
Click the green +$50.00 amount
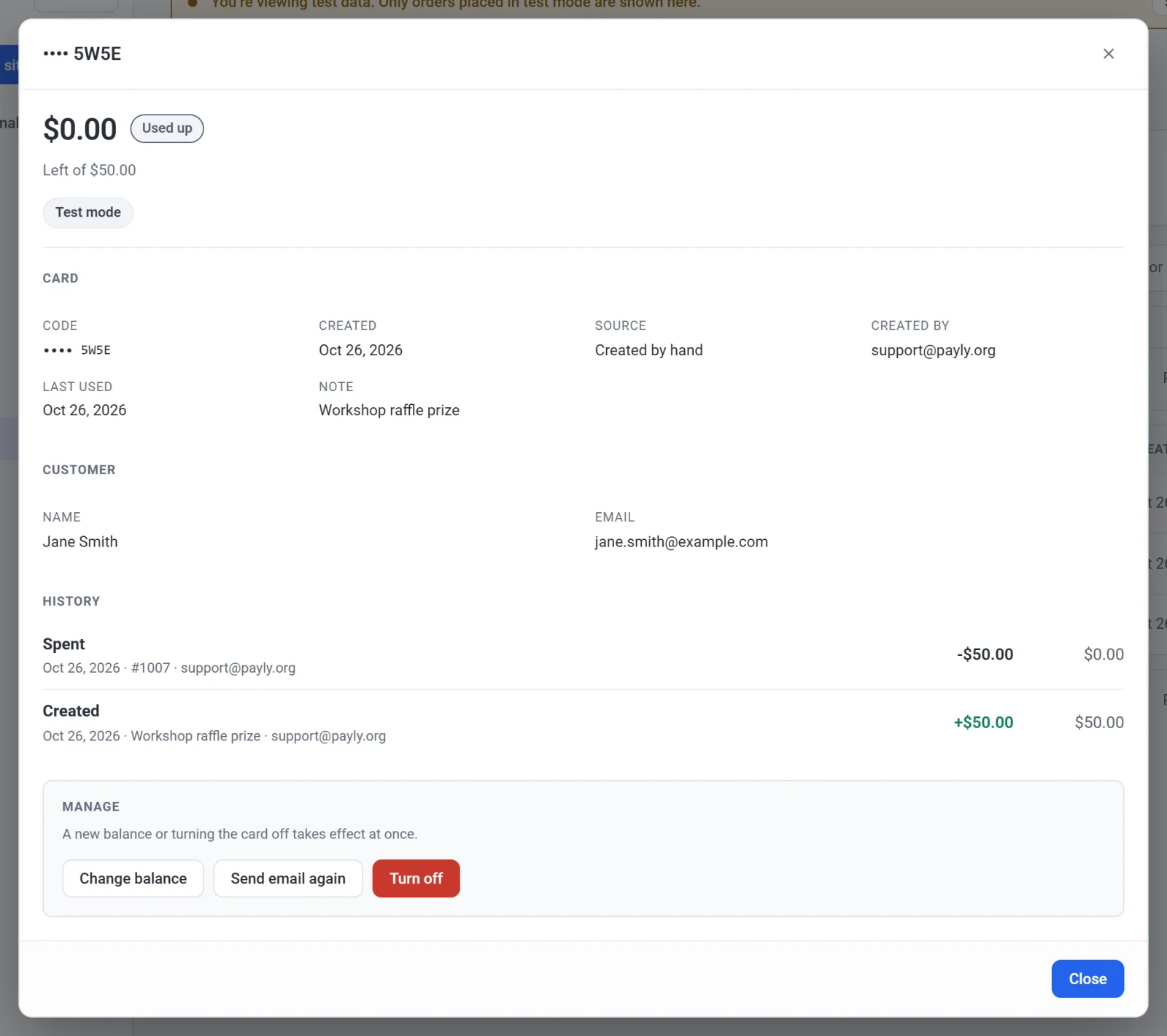(x=983, y=722)
